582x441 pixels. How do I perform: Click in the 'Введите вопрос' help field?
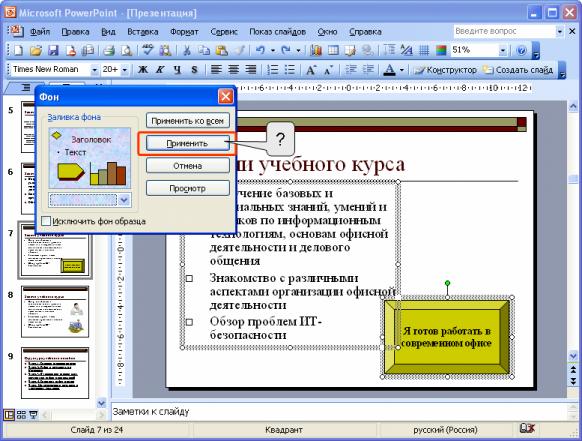coord(504,32)
